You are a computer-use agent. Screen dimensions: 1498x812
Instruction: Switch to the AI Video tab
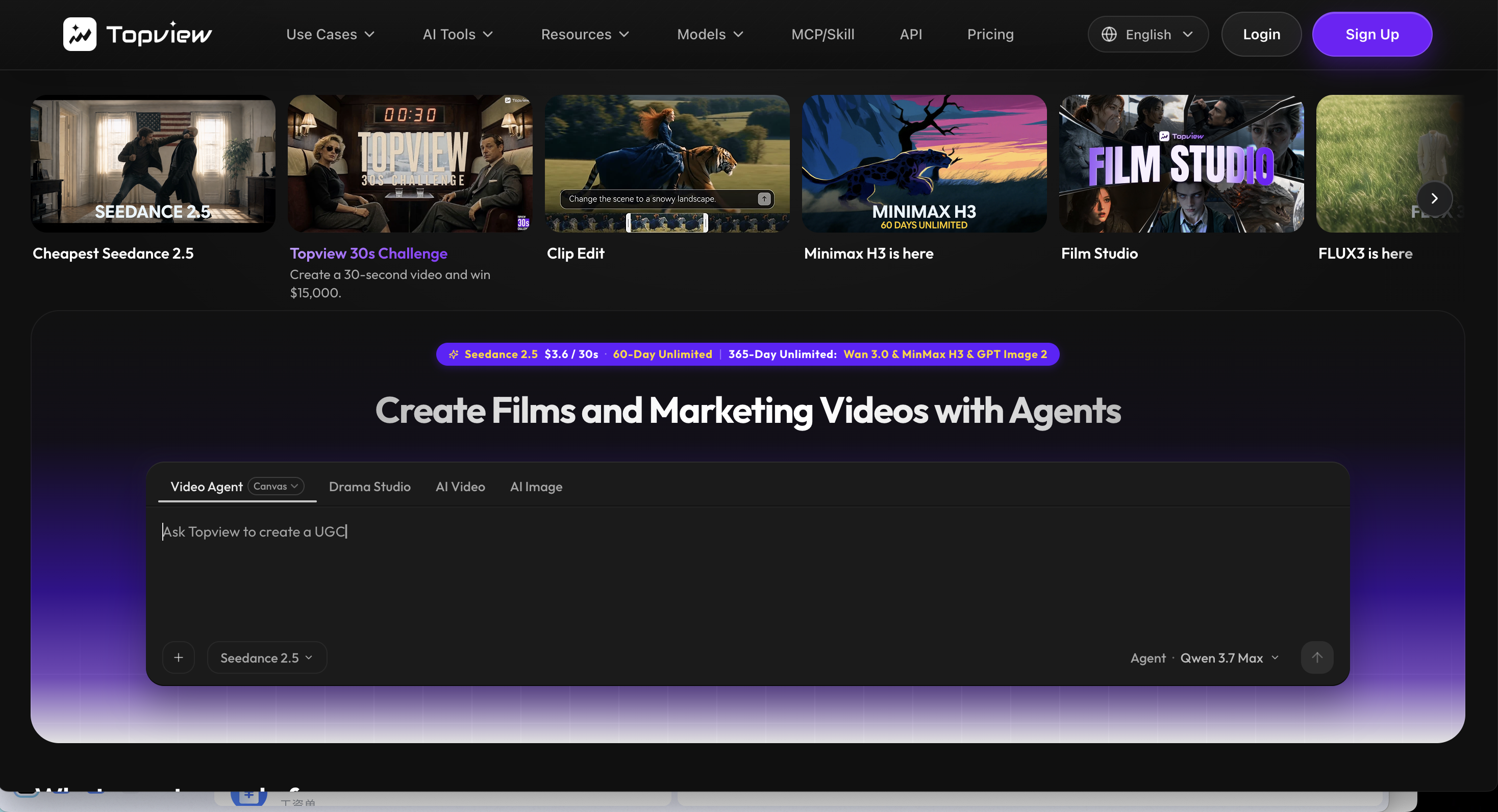coord(460,487)
